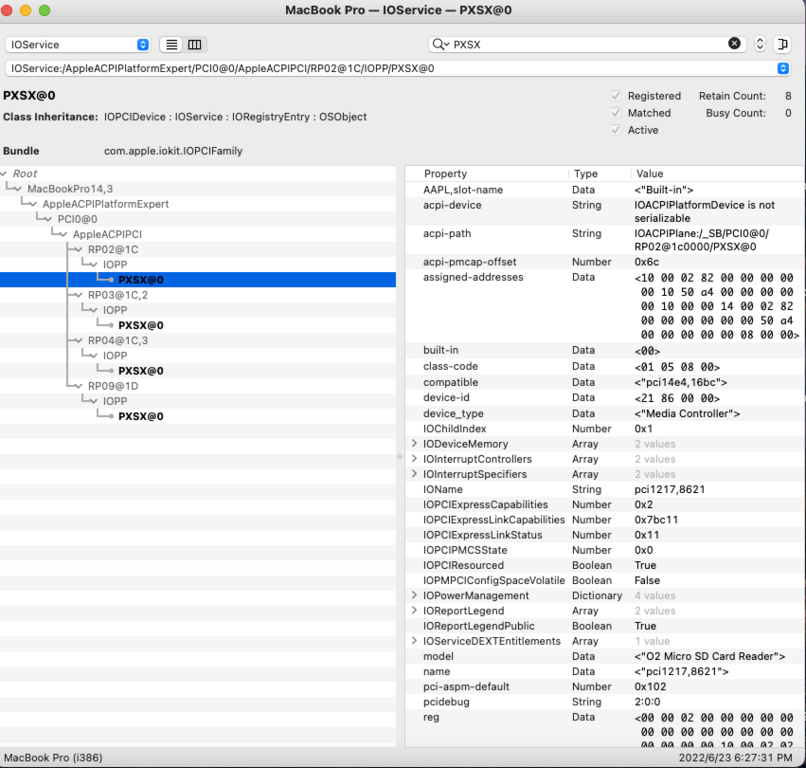Select the MacBookPro14,3 tree node
This screenshot has height=768, width=806.
[70, 189]
